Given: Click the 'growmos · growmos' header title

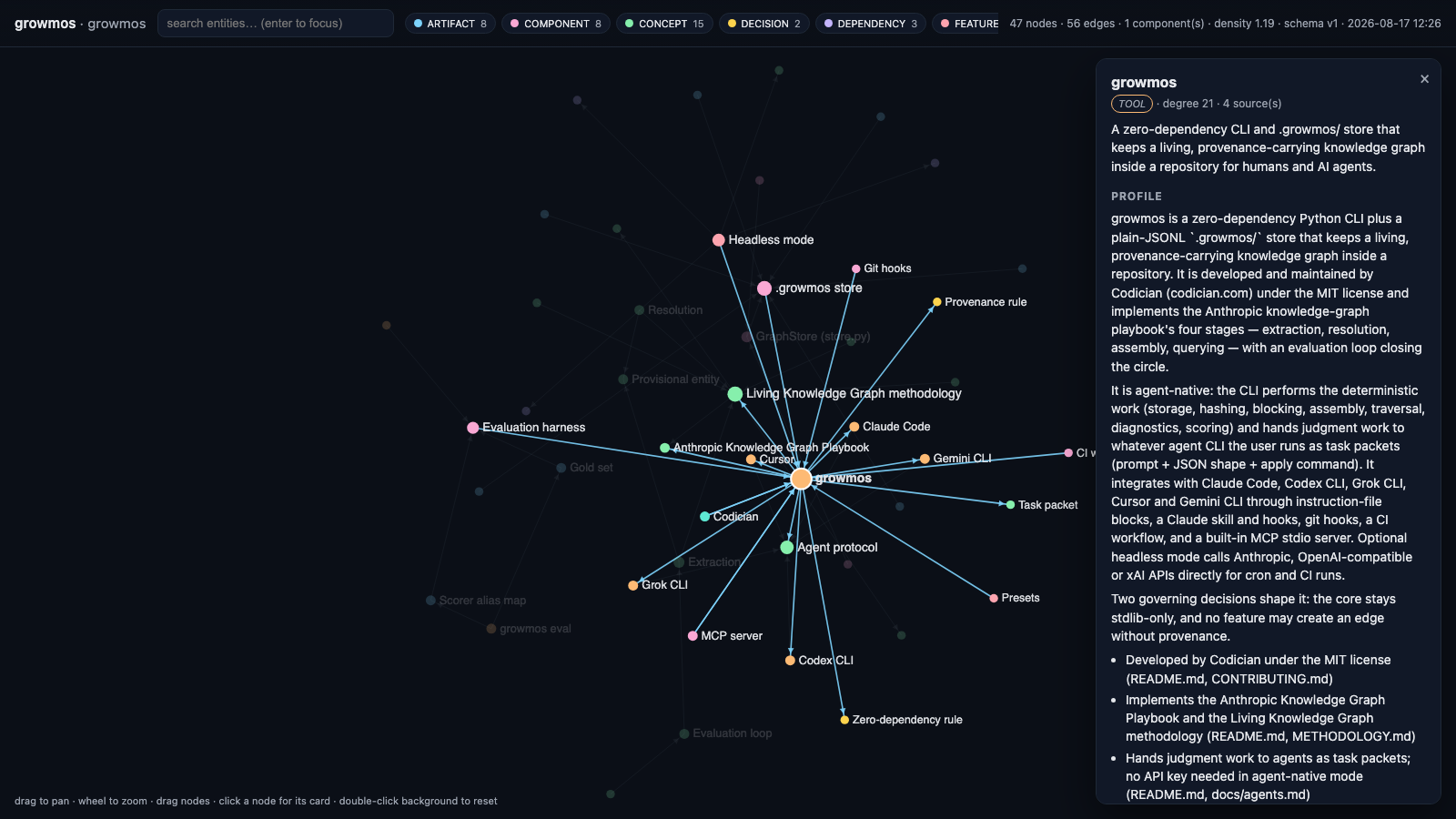Looking at the screenshot, I should [80, 24].
